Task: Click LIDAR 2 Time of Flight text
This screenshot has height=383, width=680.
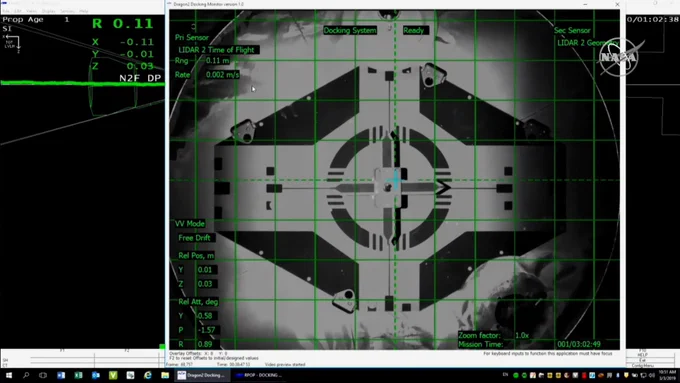Action: pyautogui.click(x=216, y=50)
